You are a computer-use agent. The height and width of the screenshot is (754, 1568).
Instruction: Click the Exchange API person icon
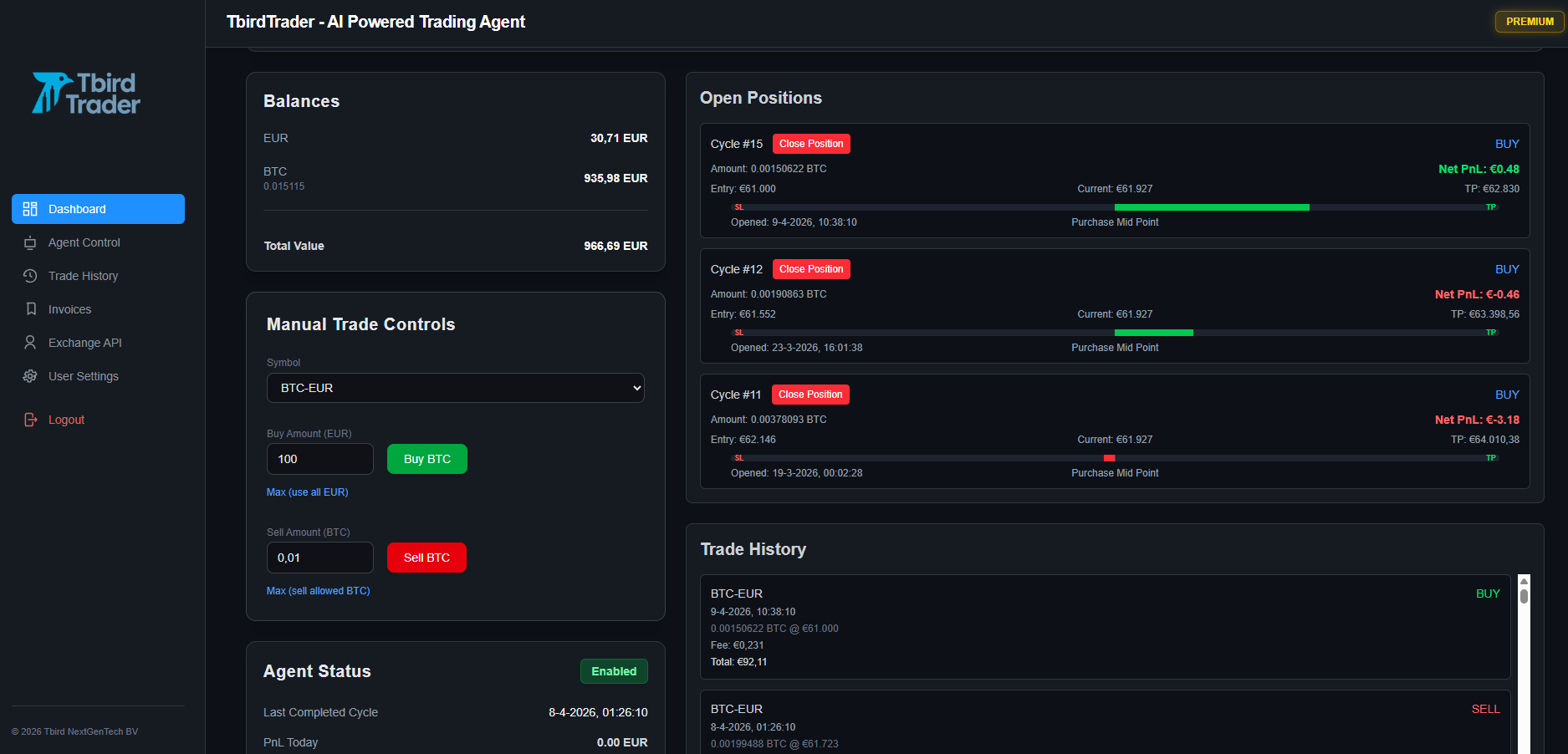coord(30,343)
